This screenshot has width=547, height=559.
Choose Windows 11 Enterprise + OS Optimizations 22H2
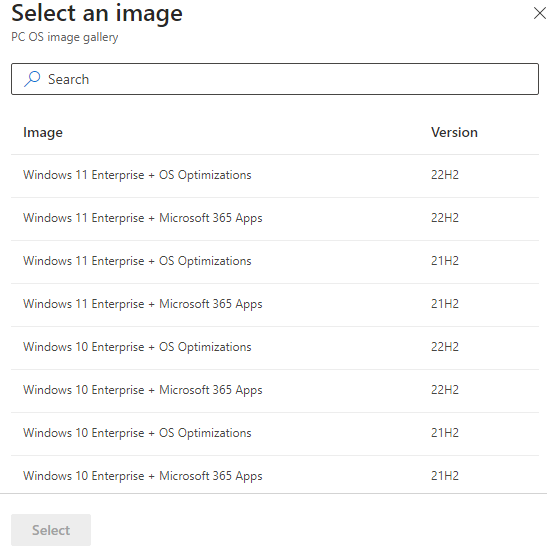click(275, 176)
